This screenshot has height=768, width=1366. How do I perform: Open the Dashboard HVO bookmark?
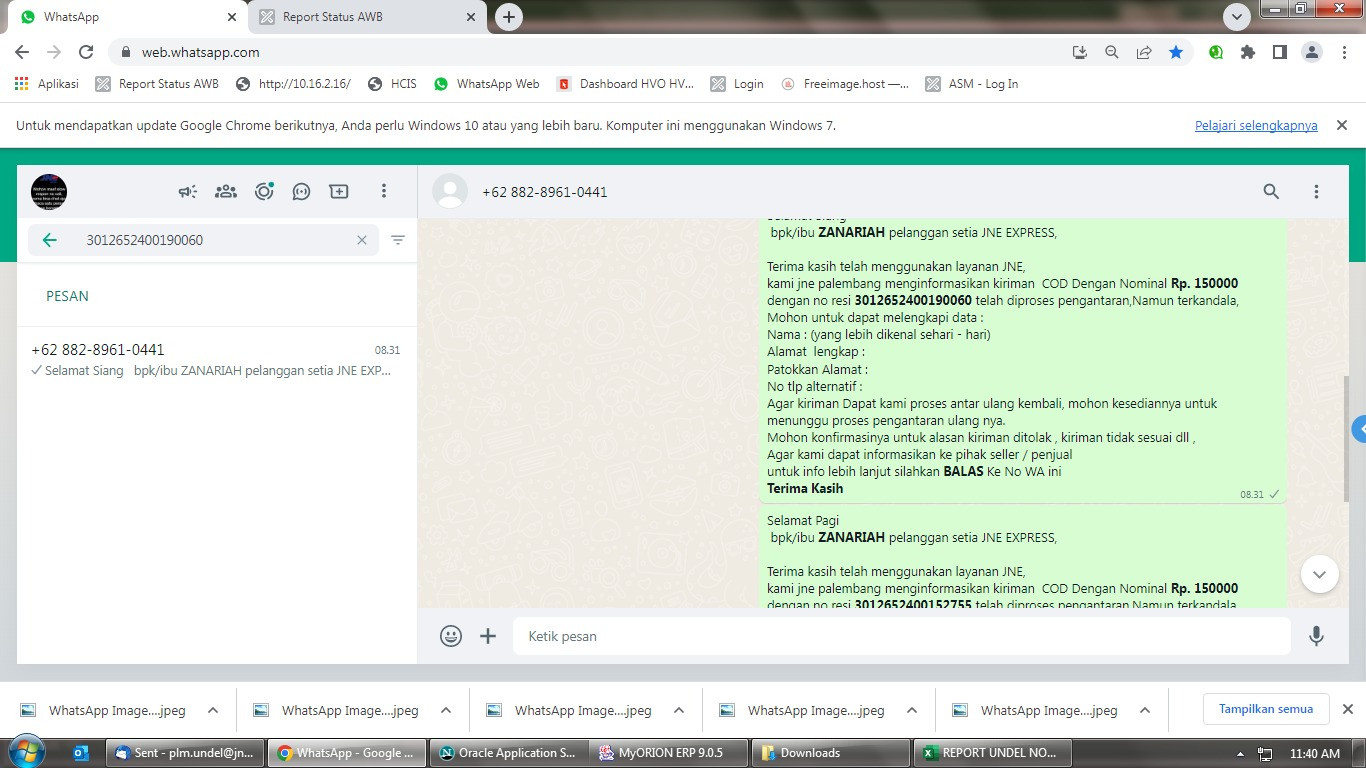coord(625,84)
